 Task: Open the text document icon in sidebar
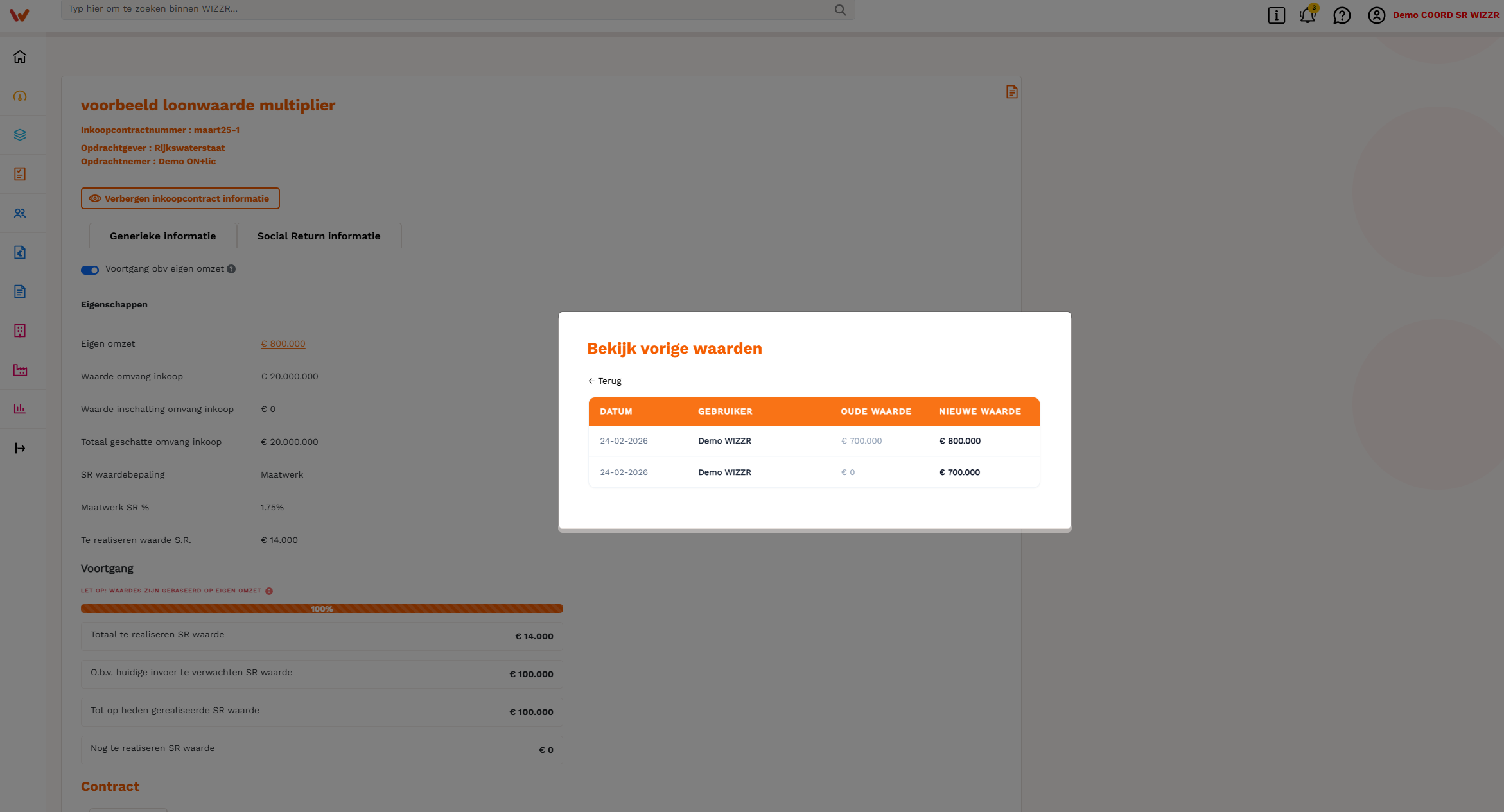click(x=20, y=292)
